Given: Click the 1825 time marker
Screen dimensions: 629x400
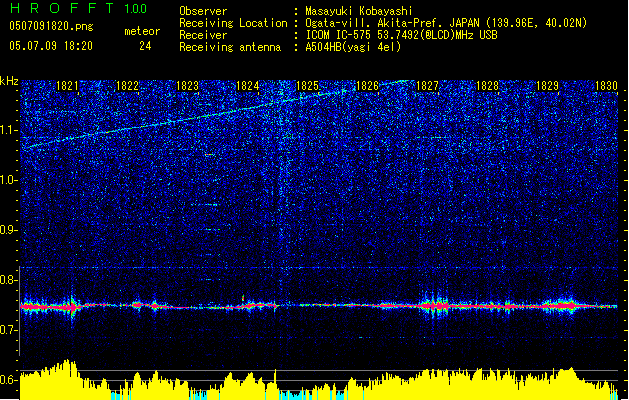Looking at the screenshot, I should pyautogui.click(x=307, y=86).
